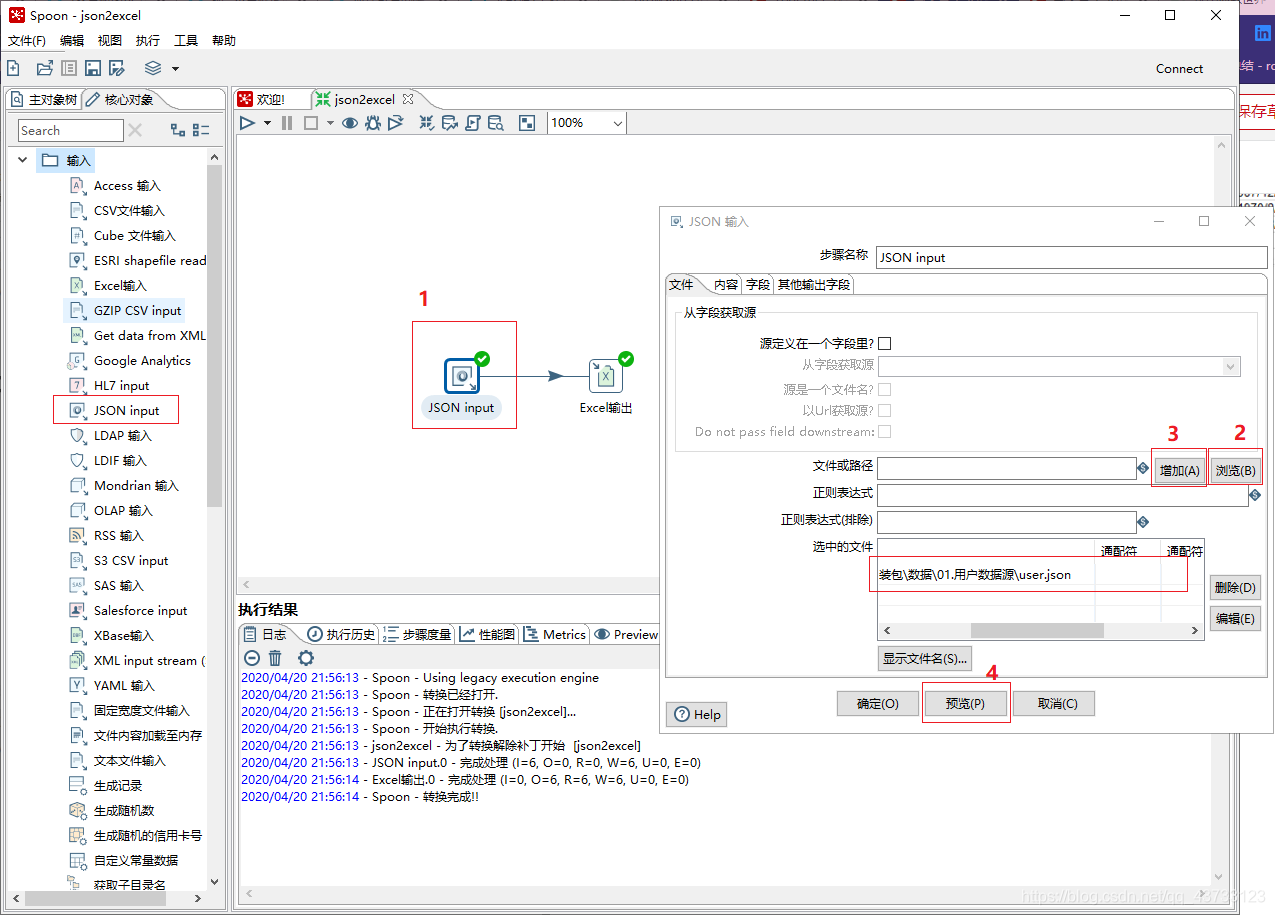
Task: Open the 文件(F) menu
Action: click(x=27, y=41)
